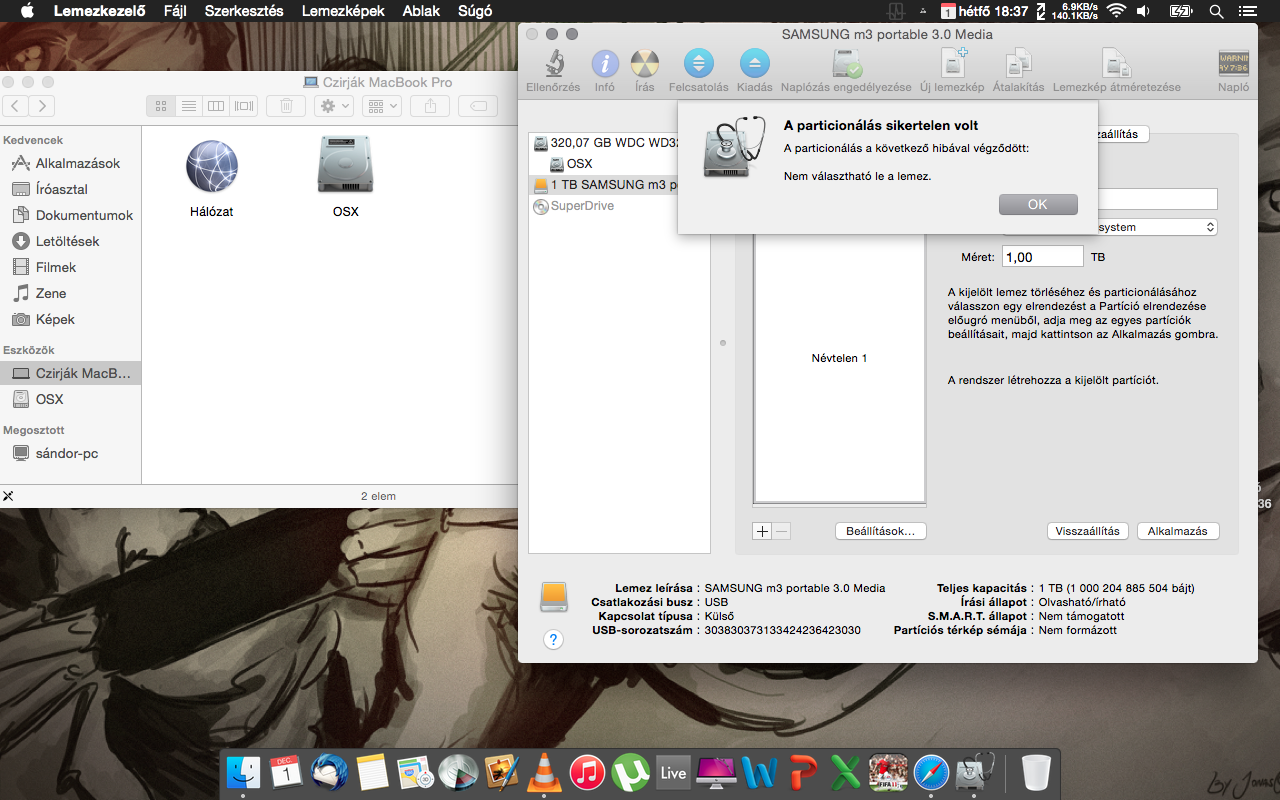This screenshot has width=1280, height=800.
Task: Add a partition with the plus button
Action: click(762, 531)
